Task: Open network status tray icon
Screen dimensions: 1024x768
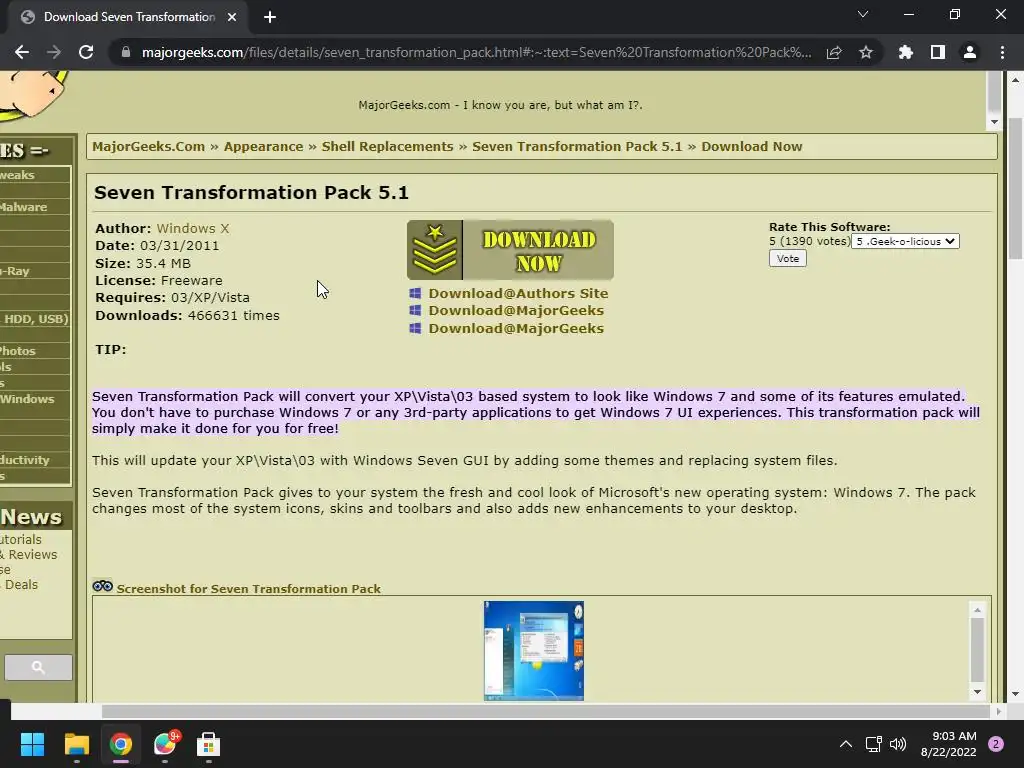Action: point(873,744)
